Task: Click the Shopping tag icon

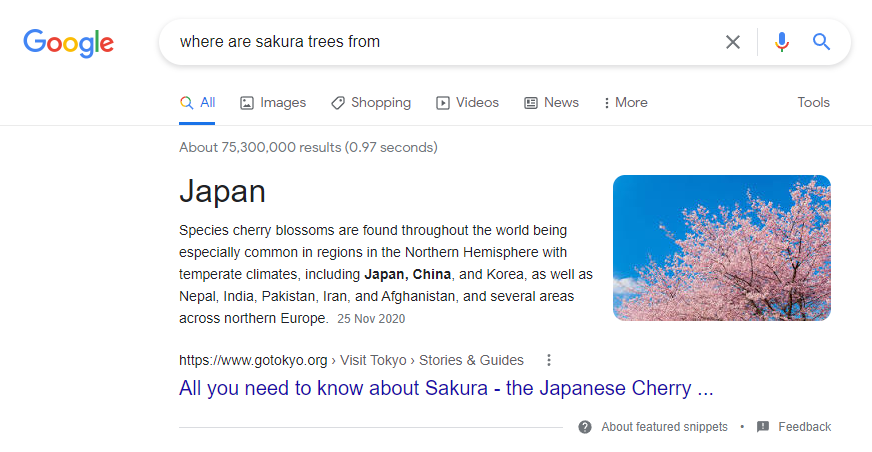Action: click(338, 102)
